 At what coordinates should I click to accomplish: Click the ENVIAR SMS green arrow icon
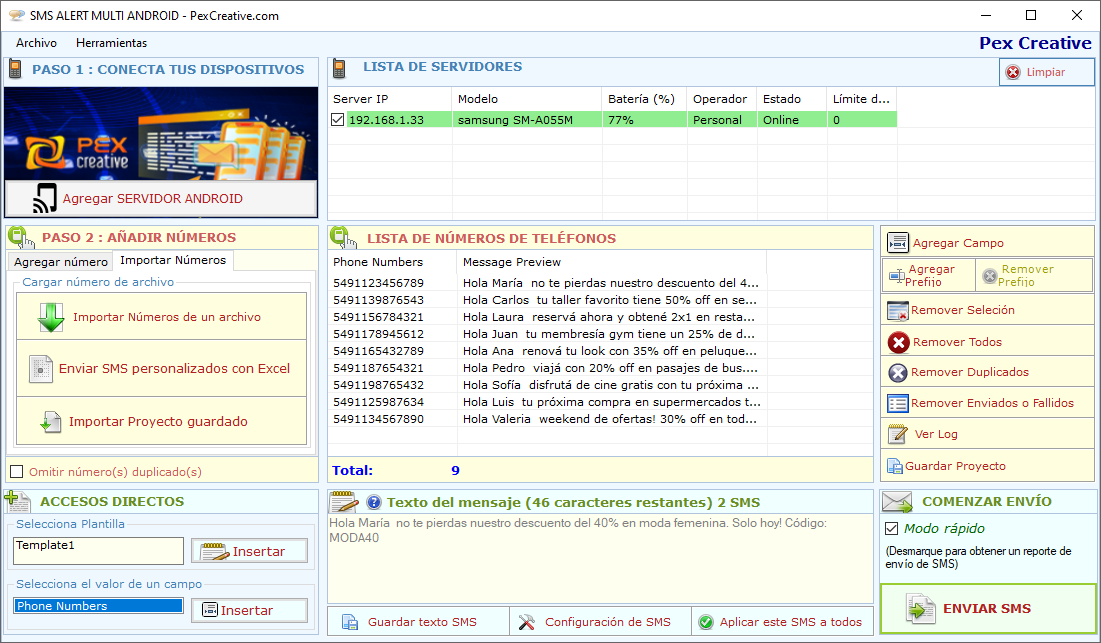(921, 609)
